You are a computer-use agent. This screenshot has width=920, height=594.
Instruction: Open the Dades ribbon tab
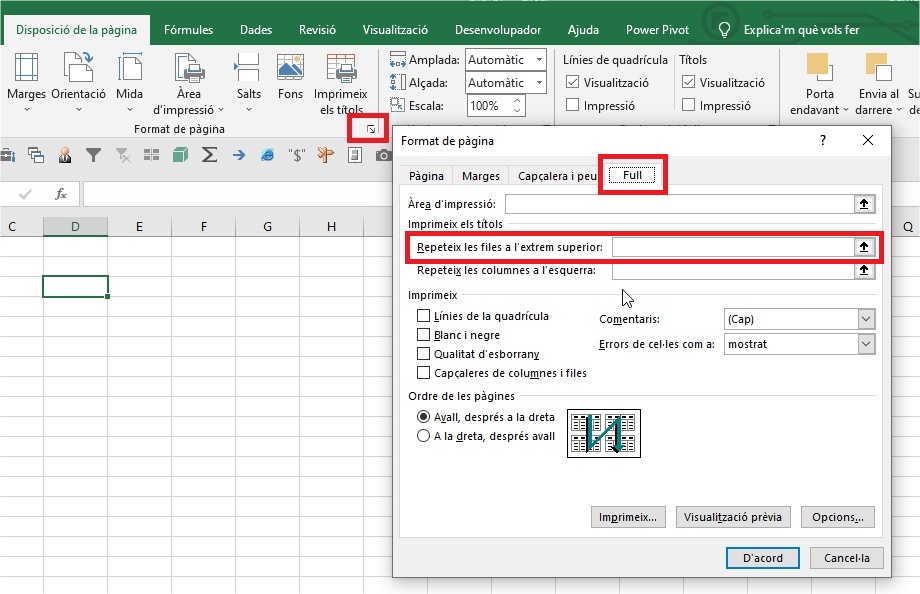click(256, 29)
